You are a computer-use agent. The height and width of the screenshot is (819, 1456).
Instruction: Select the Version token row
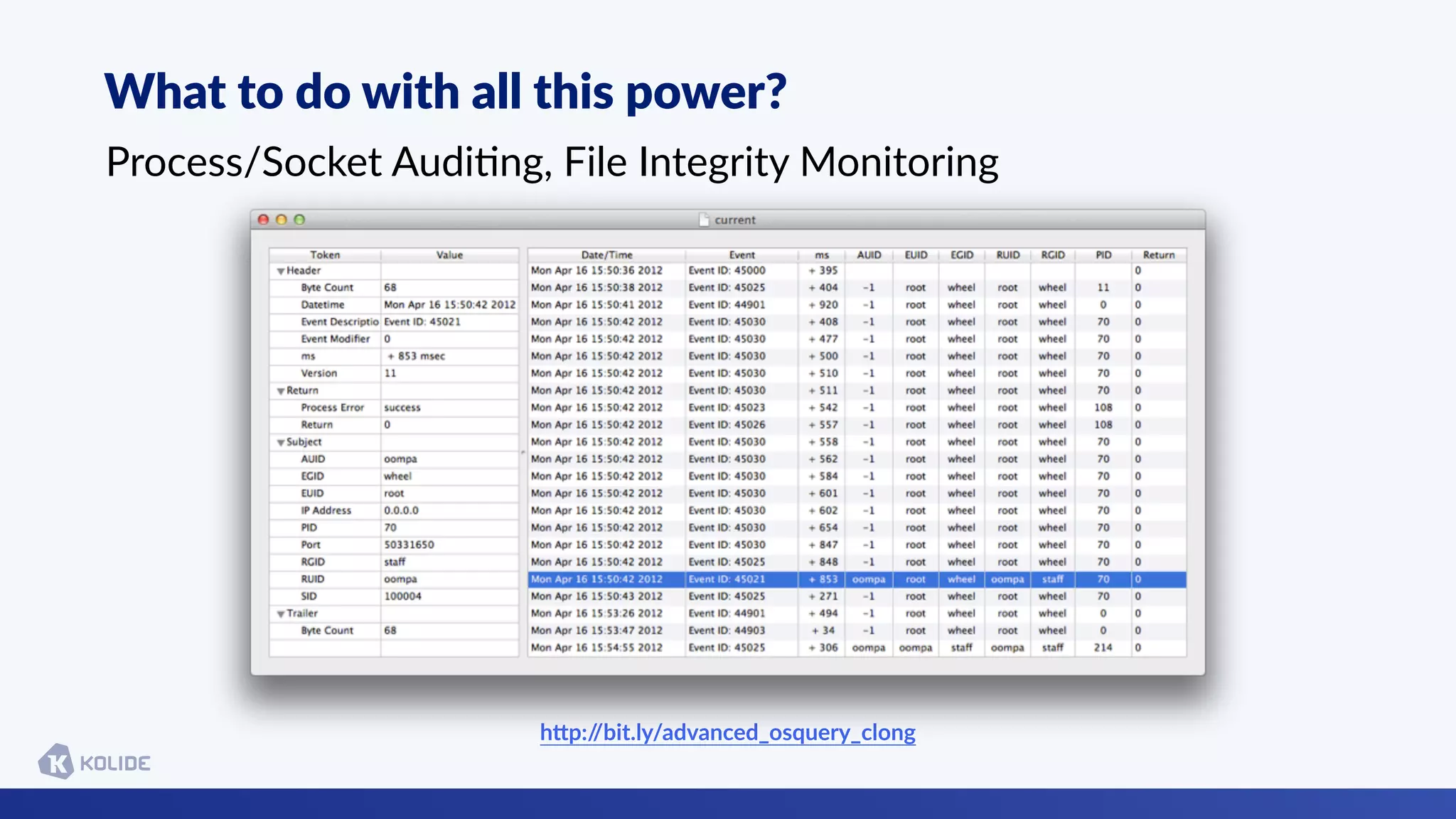point(394,373)
